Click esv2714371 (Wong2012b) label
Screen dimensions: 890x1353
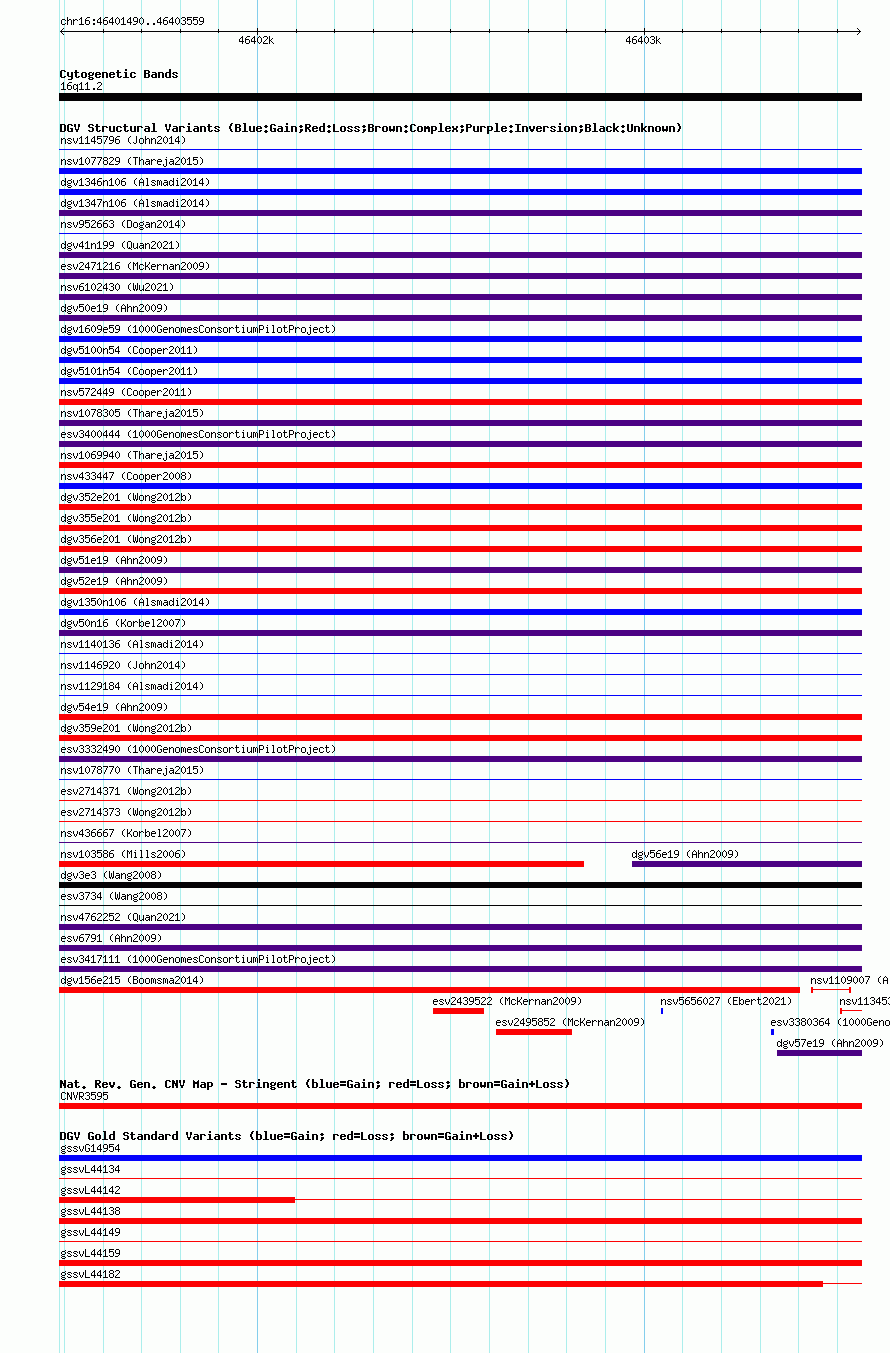click(126, 791)
